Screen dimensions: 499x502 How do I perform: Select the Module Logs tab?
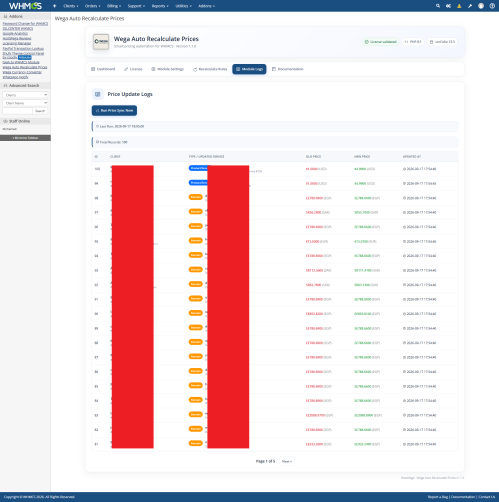coord(249,69)
